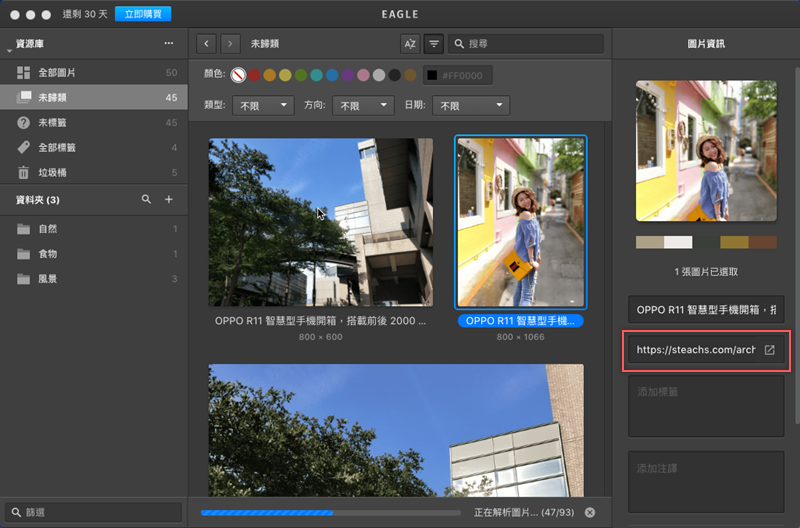The height and width of the screenshot is (528, 800).
Task: Open the 方向 dropdown
Action: 361,105
